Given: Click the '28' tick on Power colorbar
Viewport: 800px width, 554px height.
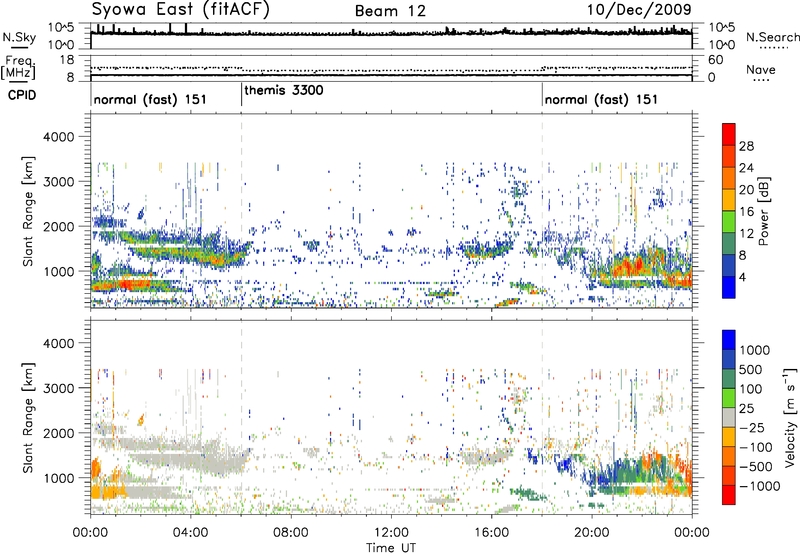Looking at the screenshot, I should click(746, 146).
